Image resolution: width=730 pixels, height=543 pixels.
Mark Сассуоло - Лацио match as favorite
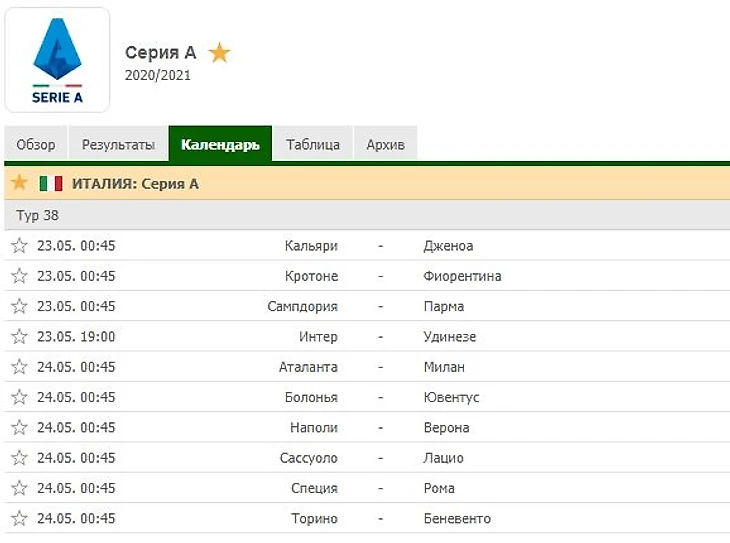point(19,458)
